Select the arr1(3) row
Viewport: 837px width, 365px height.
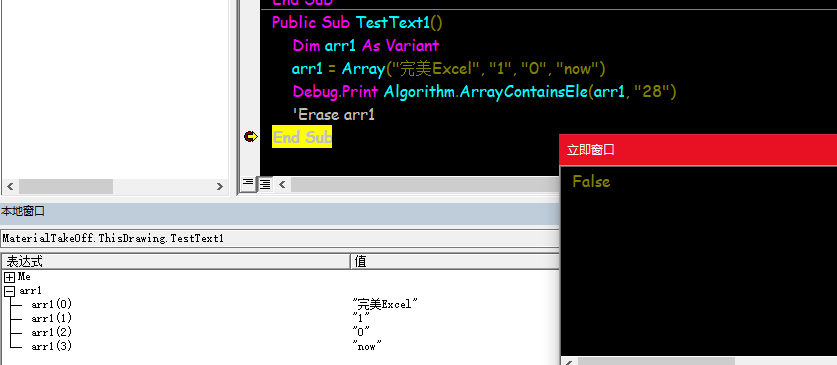click(x=280, y=346)
